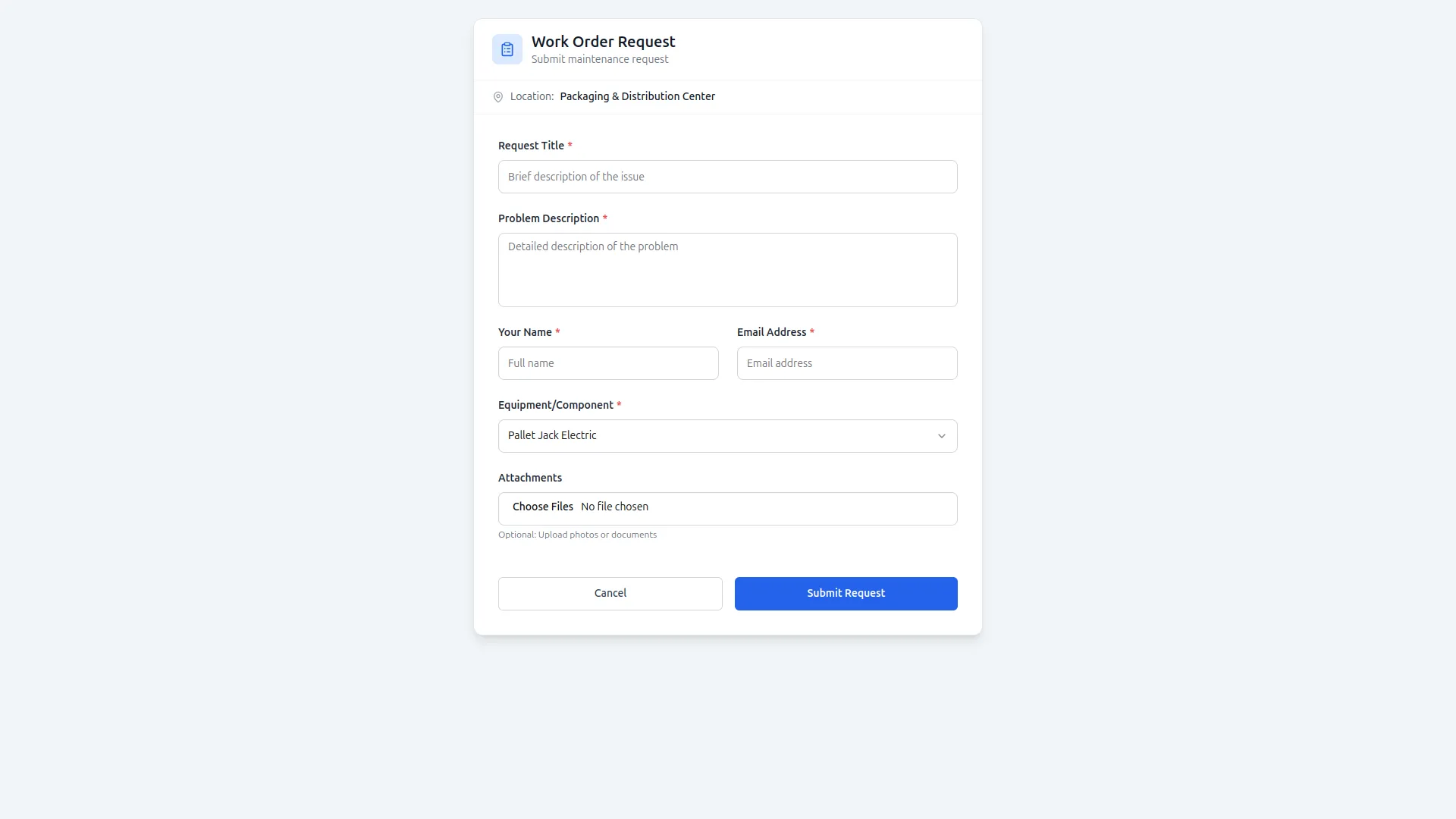Click the Equipment/Component label

click(x=555, y=405)
